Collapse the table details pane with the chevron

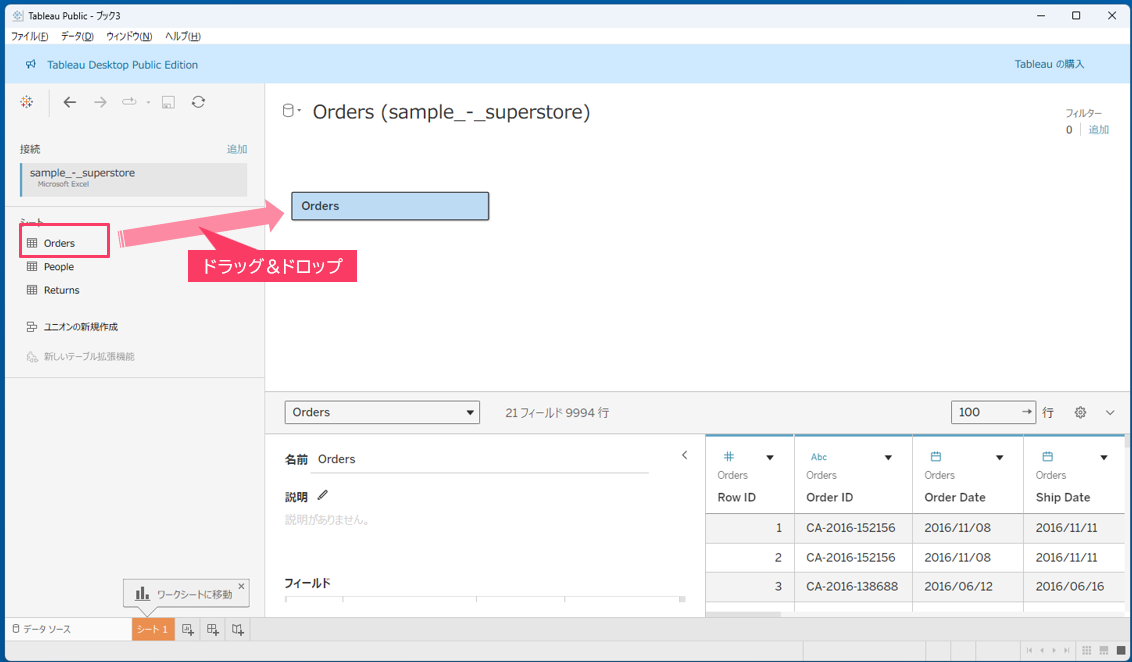685,455
